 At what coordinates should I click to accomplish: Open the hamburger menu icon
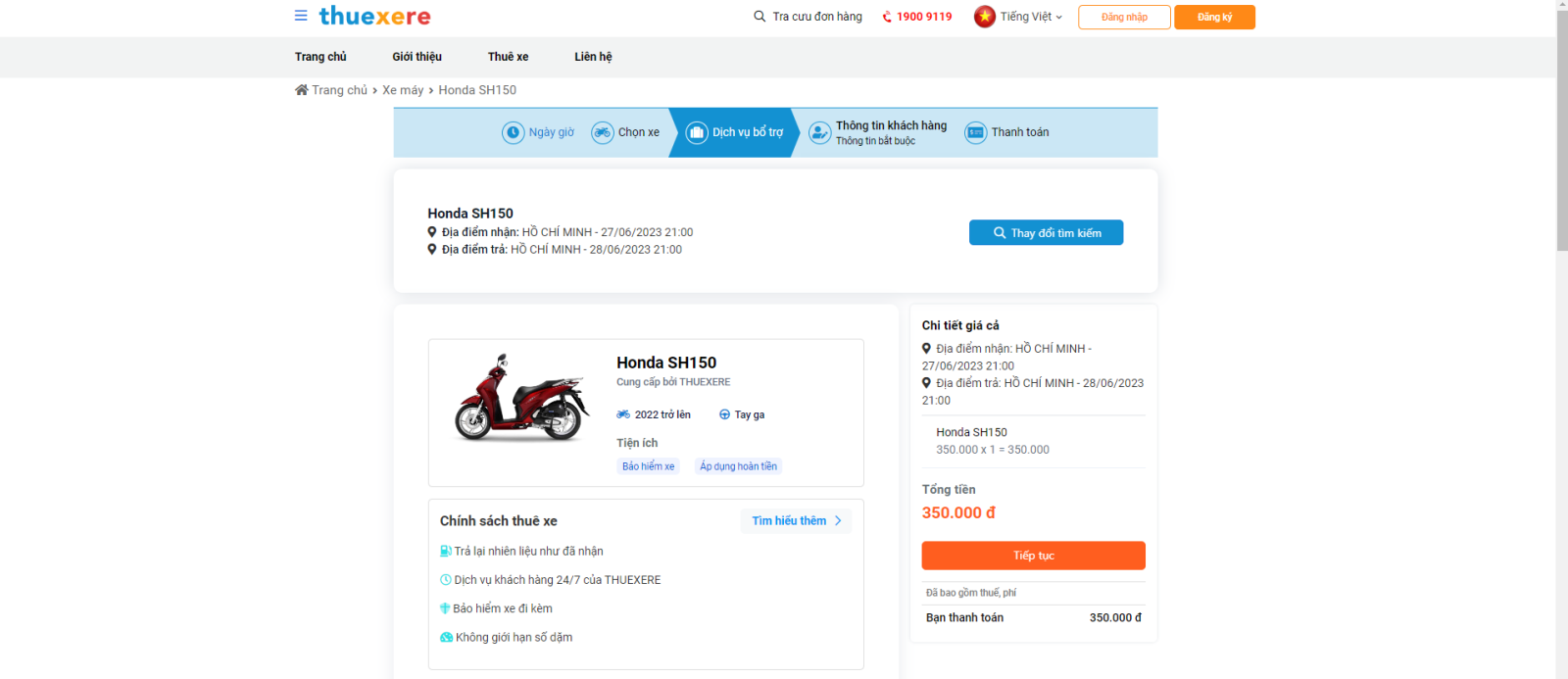coord(301,16)
